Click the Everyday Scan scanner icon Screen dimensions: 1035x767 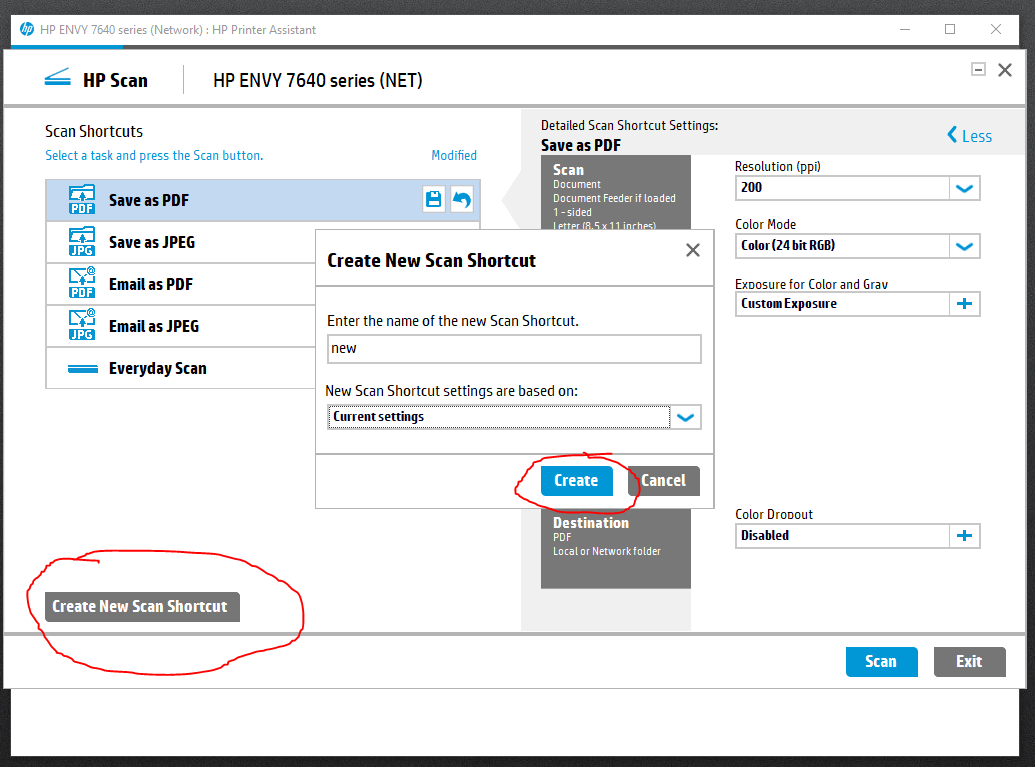[82, 369]
